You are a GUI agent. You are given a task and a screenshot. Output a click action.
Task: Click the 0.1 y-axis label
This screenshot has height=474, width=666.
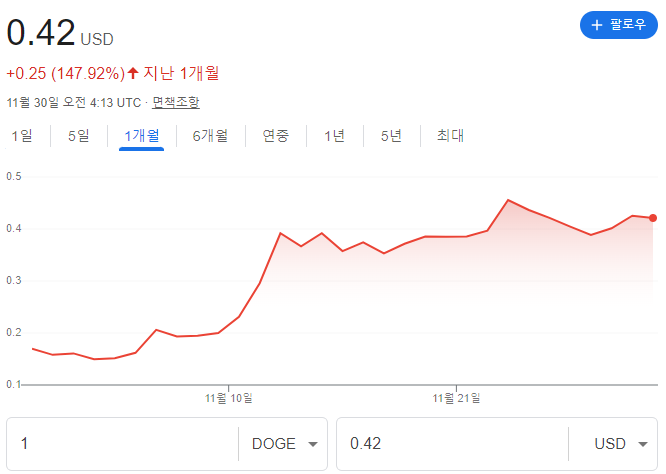[x=13, y=384]
